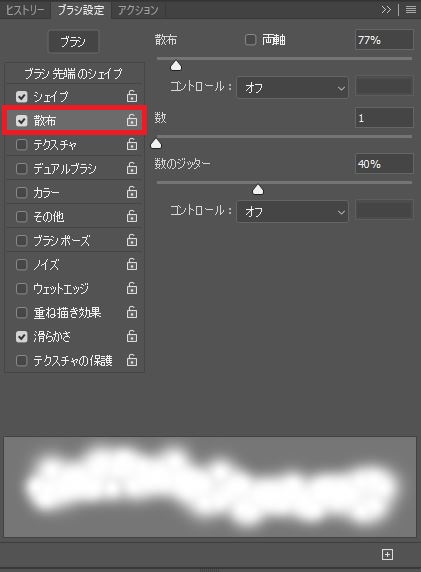Click the lock icon beside デュアルブラシ

click(x=132, y=168)
